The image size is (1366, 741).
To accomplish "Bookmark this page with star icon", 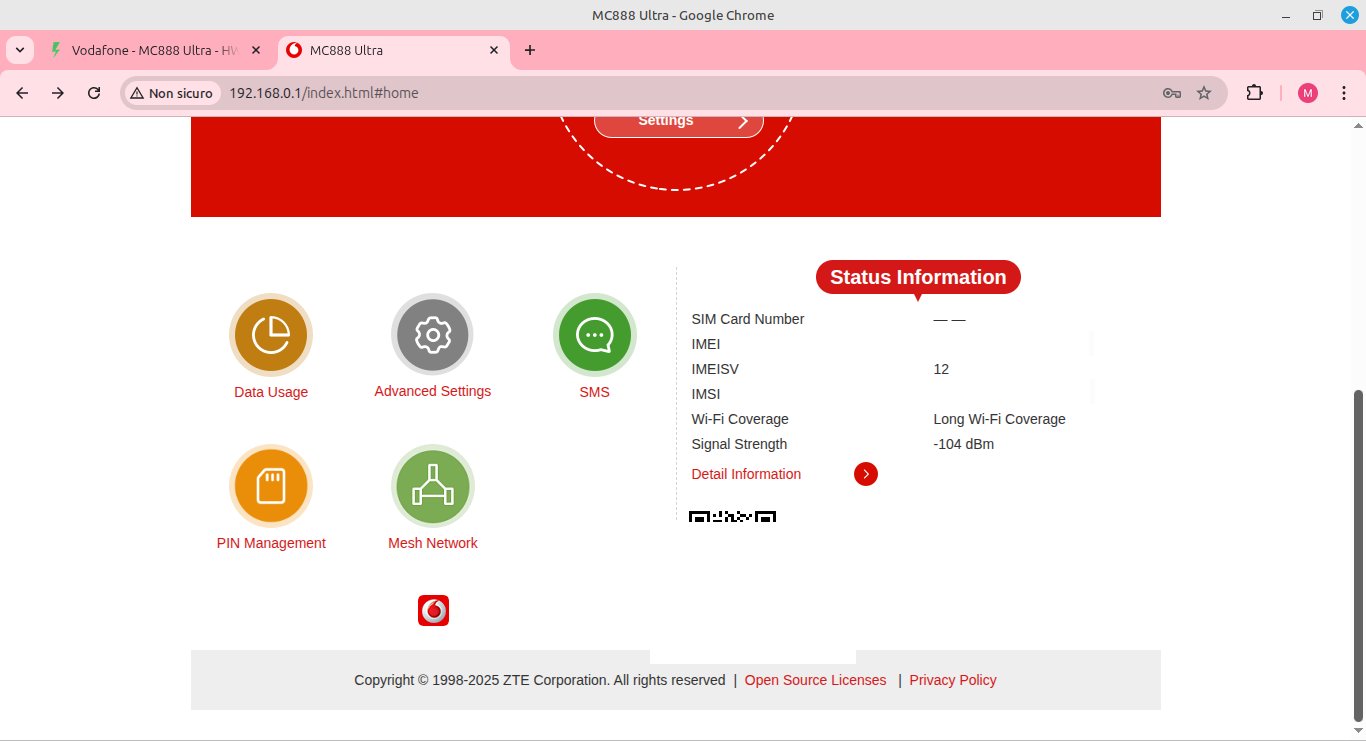I will click(1204, 93).
